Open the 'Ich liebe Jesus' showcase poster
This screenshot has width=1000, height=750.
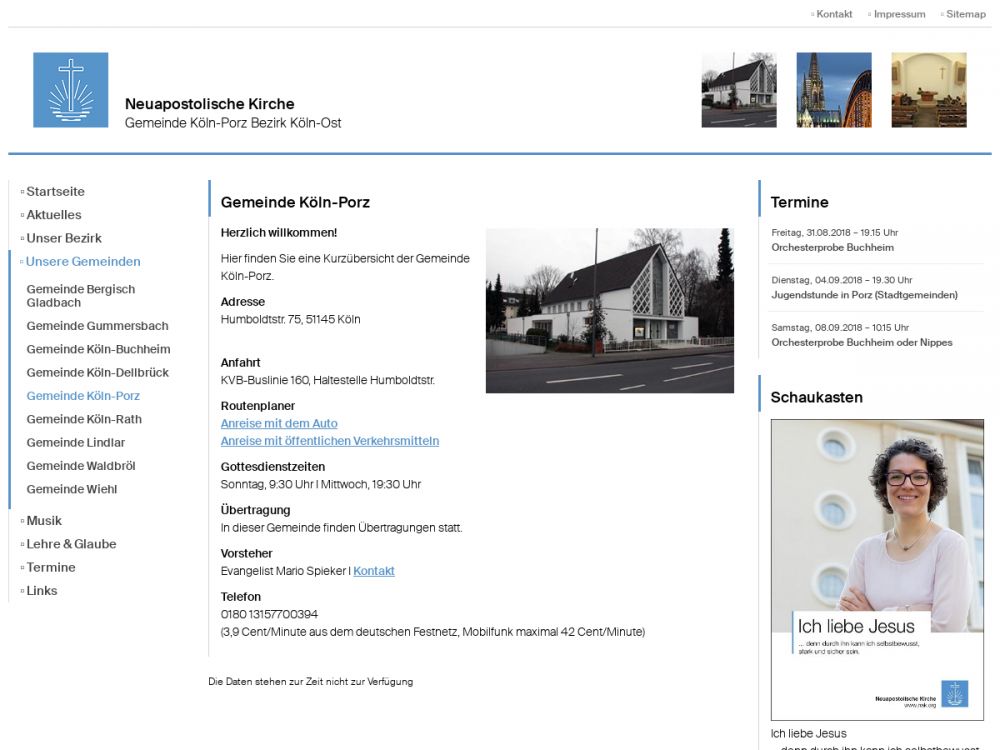tap(877, 569)
